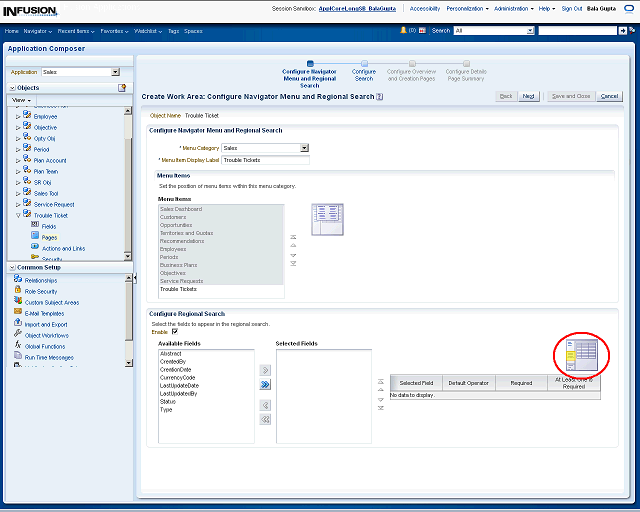This screenshot has width=640, height=512.
Task: Move menu item to top of list
Action: (293, 239)
